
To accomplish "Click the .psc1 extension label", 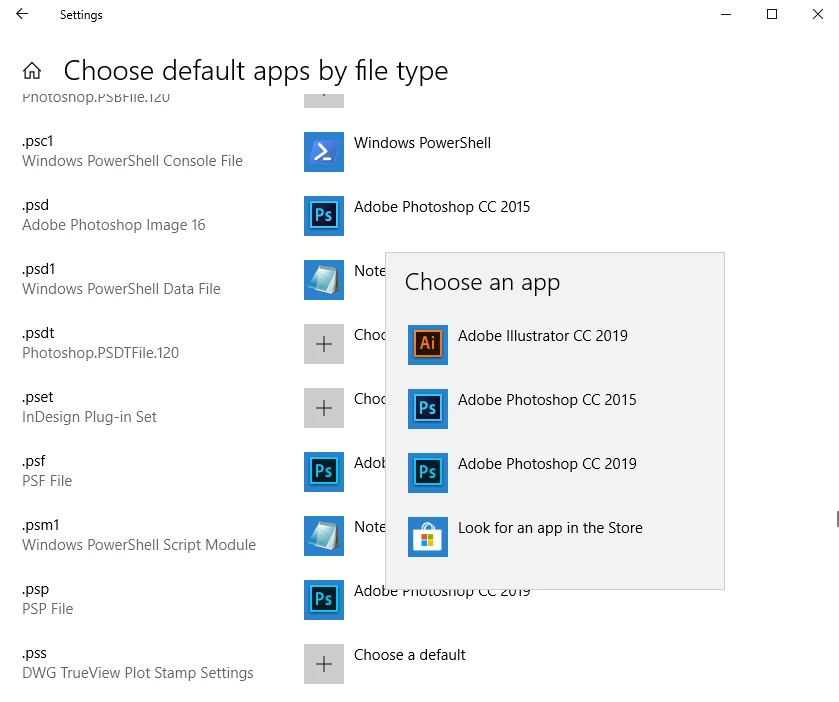I will pos(37,141).
